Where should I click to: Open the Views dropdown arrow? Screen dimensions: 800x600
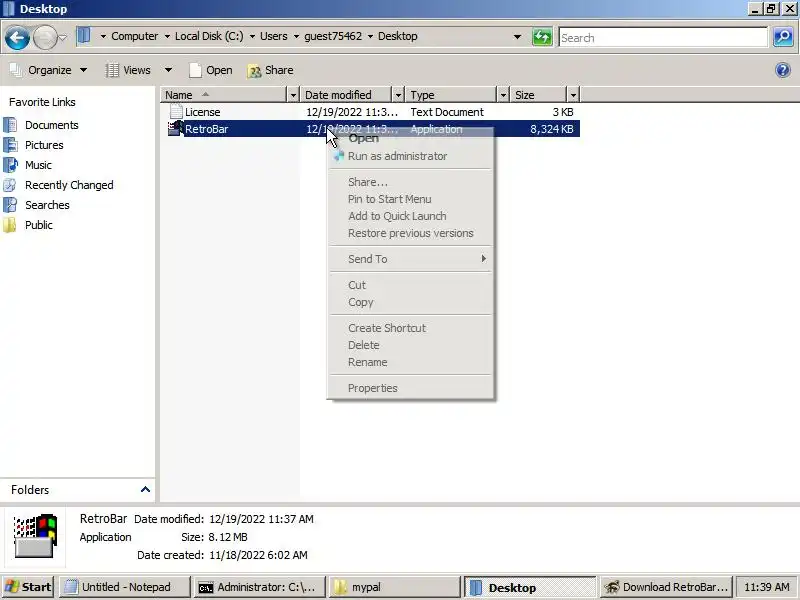pyautogui.click(x=168, y=70)
